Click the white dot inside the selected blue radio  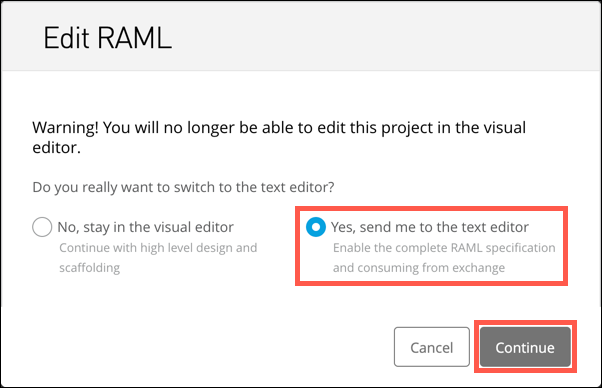coord(316,227)
